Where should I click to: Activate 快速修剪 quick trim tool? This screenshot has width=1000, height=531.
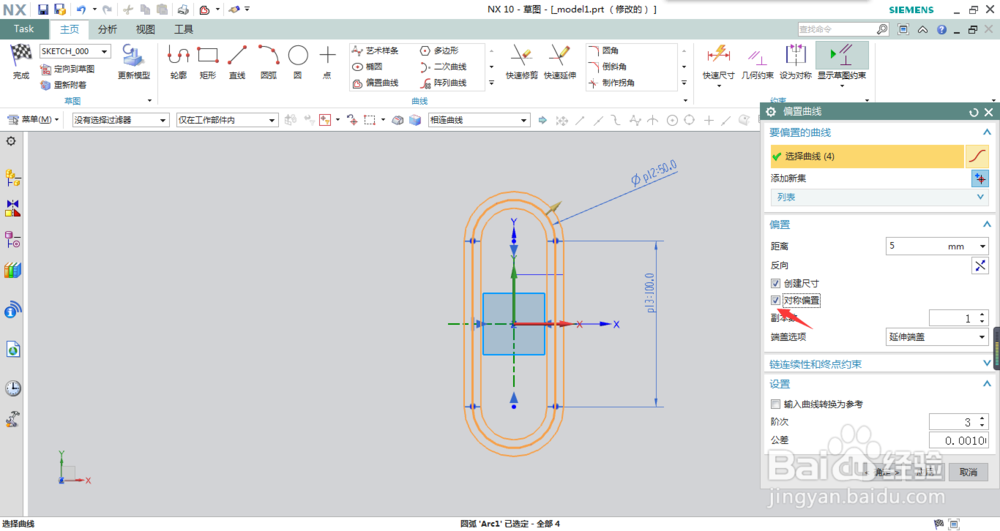point(522,62)
